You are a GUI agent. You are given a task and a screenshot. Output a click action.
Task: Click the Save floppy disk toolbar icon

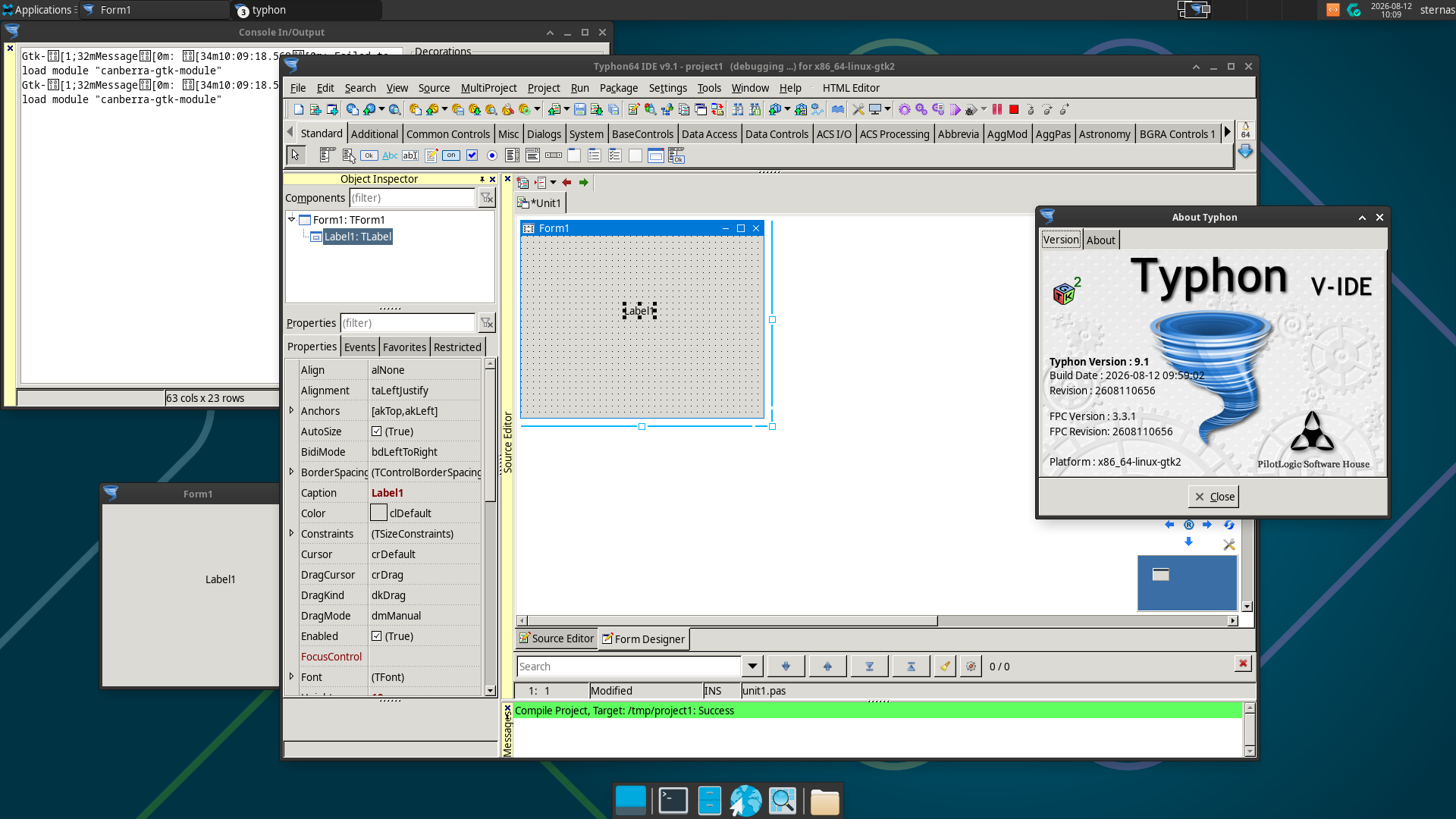click(580, 110)
